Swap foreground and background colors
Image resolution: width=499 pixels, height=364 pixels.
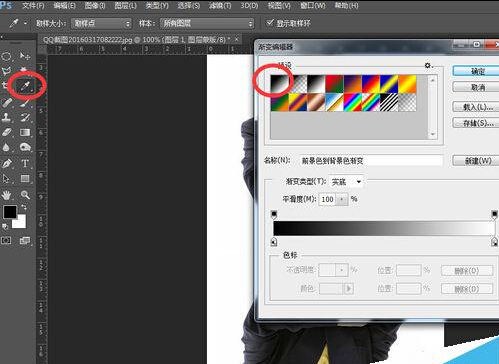point(24,208)
